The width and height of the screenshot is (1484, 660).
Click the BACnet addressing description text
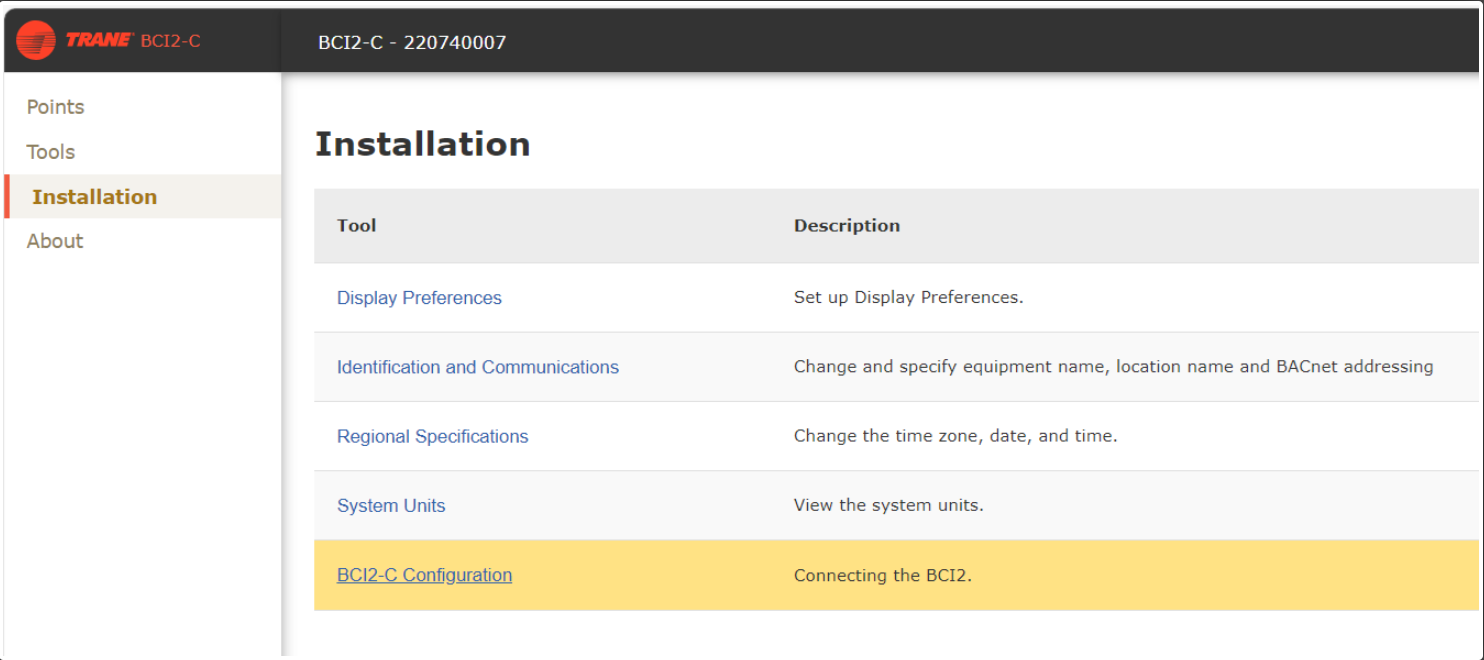(1114, 367)
